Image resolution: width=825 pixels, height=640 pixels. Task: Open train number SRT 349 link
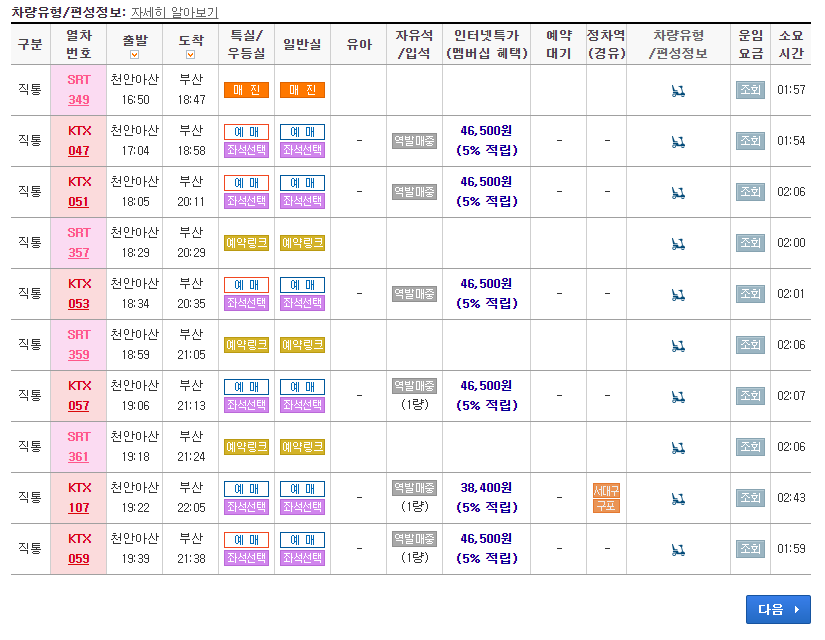[x=78, y=99]
